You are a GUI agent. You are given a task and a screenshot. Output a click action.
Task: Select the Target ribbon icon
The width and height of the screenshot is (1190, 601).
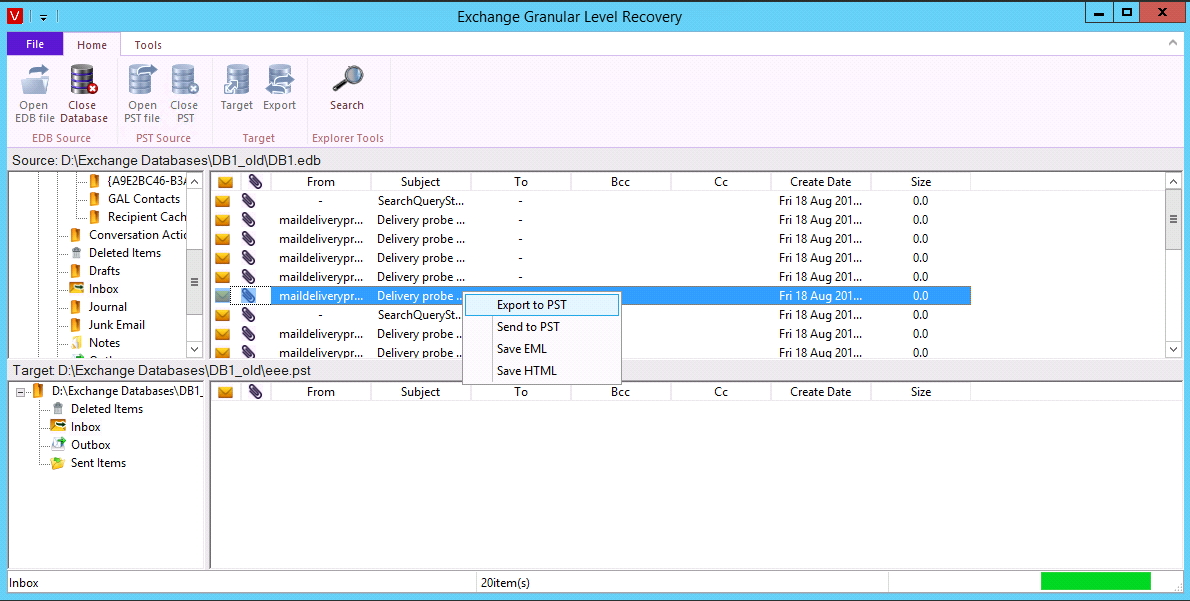[x=237, y=88]
